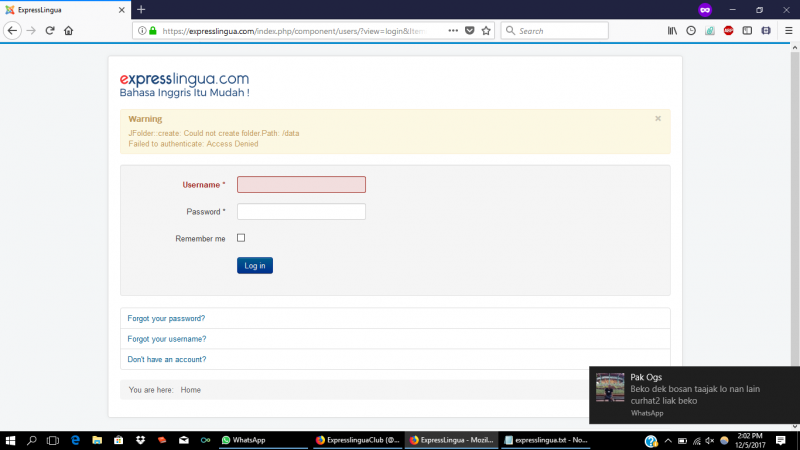Image resolution: width=800 pixels, height=450 pixels.
Task: Dismiss the Warning message box
Action: [x=658, y=118]
